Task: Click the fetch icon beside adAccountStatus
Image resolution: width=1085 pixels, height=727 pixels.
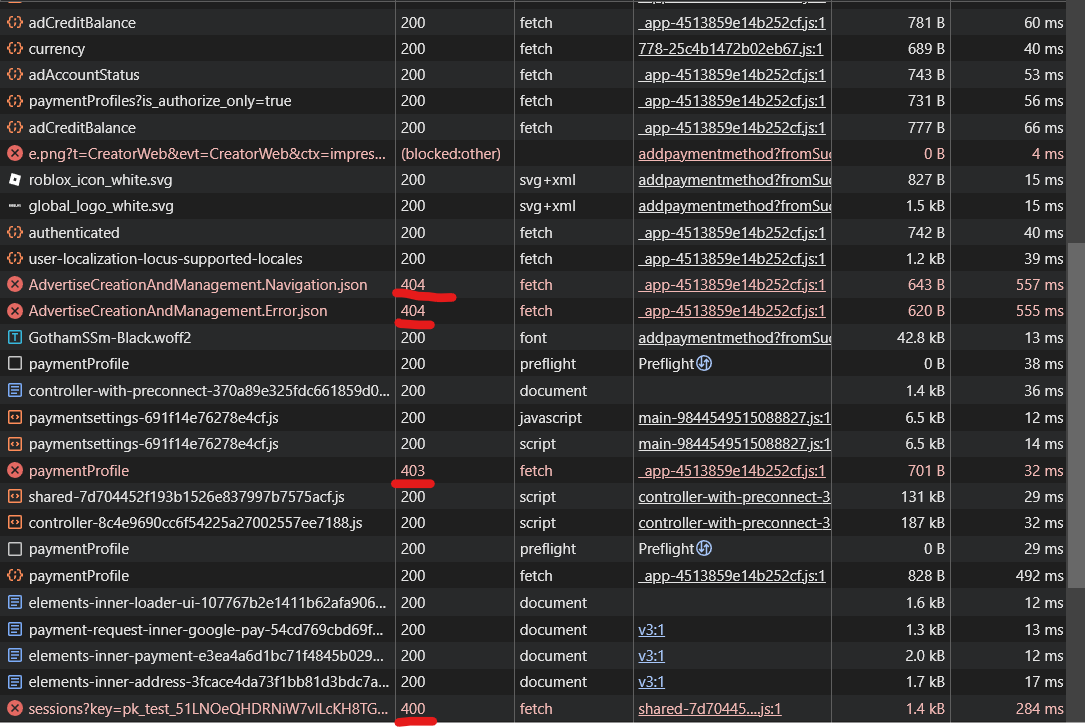Action: (15, 75)
